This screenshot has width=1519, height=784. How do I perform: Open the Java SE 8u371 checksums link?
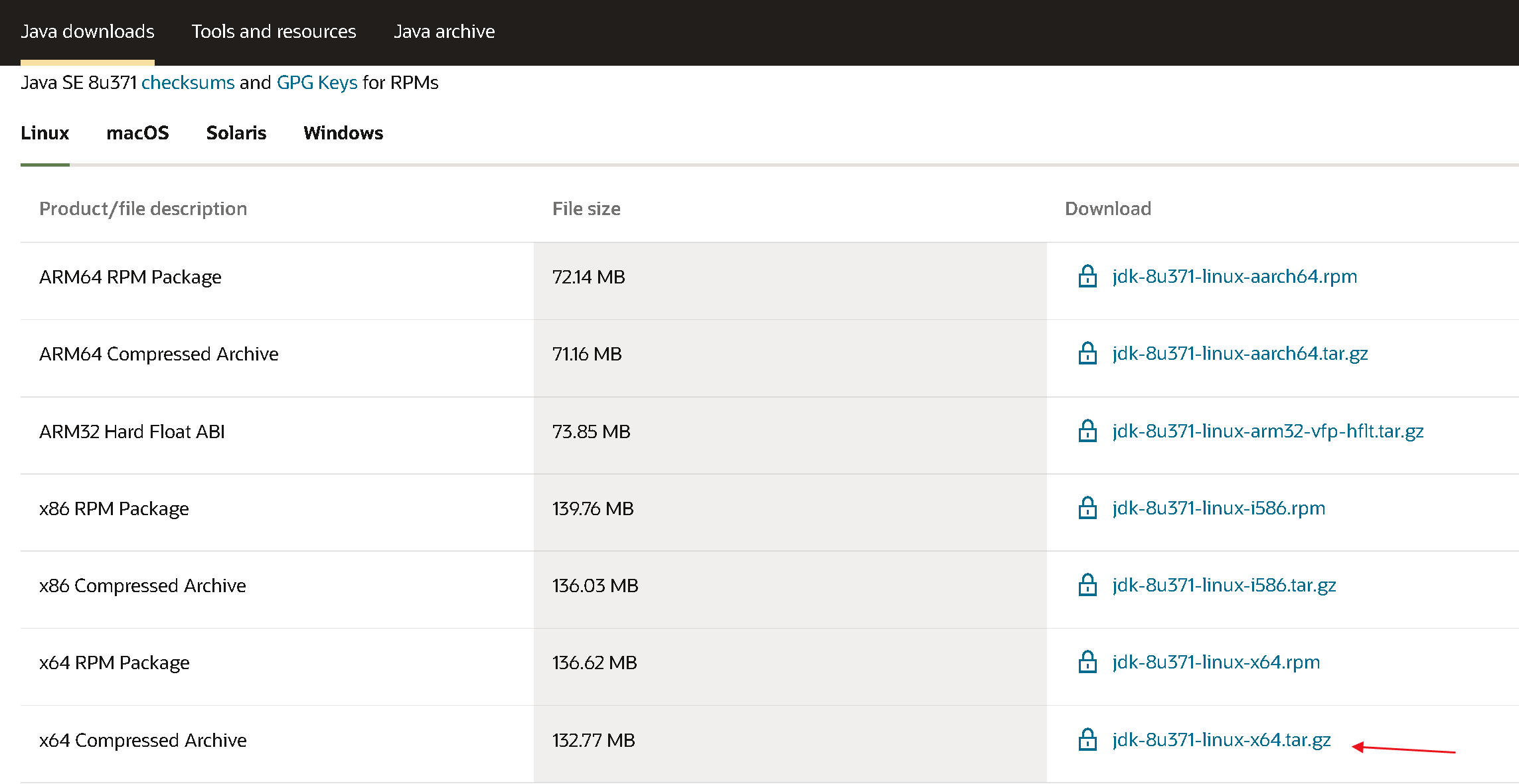188,82
